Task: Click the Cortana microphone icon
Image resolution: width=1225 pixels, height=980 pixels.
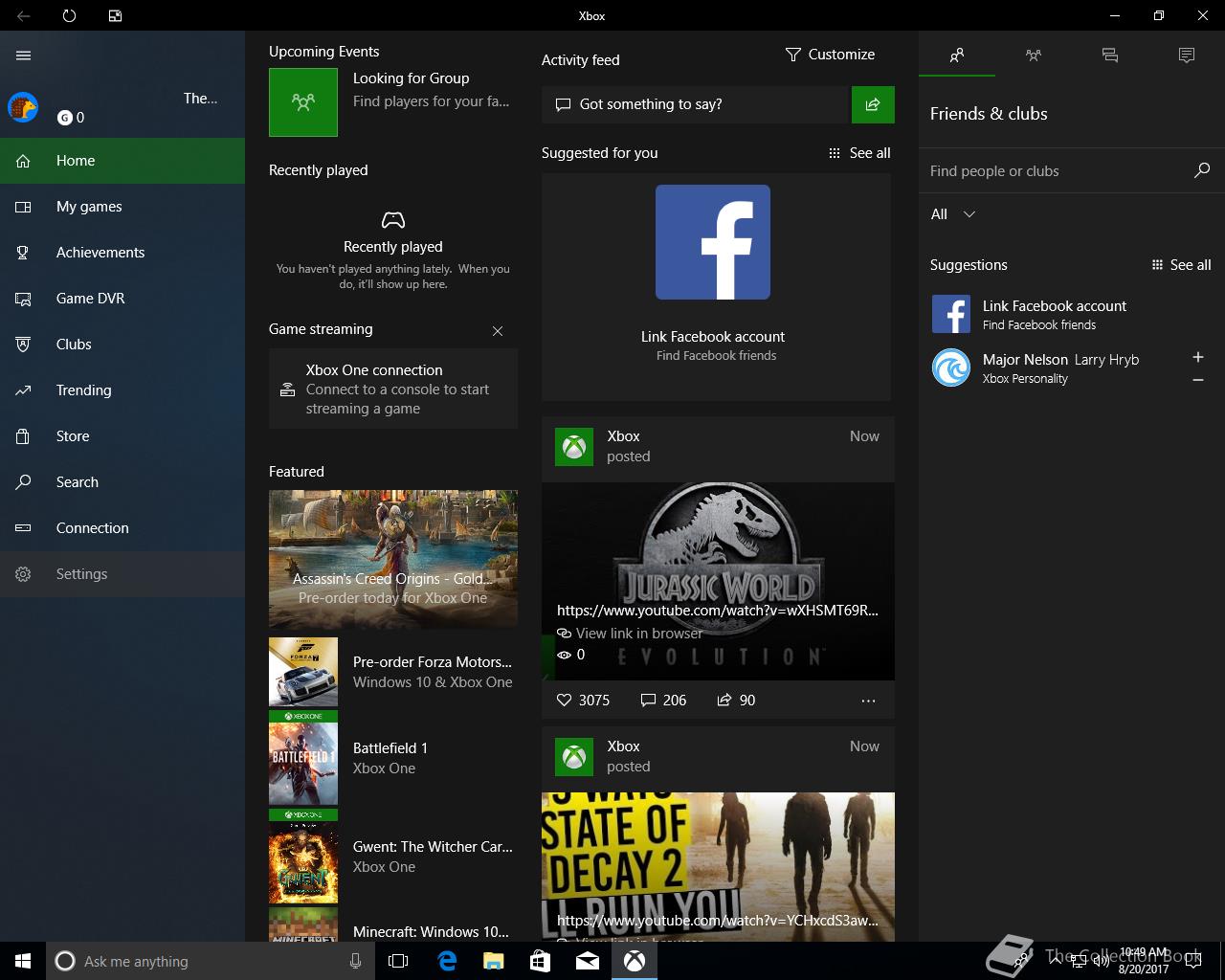Action: point(355,961)
